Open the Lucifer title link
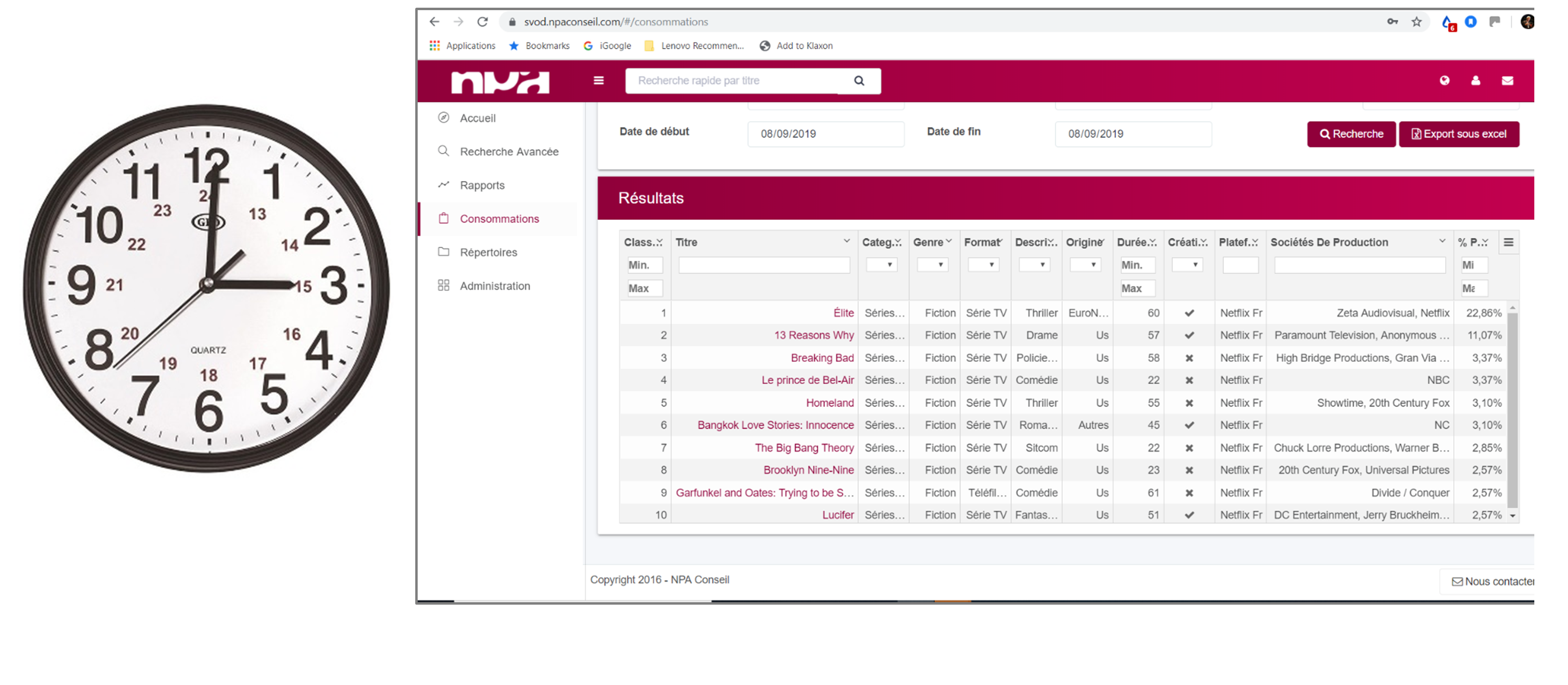This screenshot has height=685, width=1568. pyautogui.click(x=837, y=515)
